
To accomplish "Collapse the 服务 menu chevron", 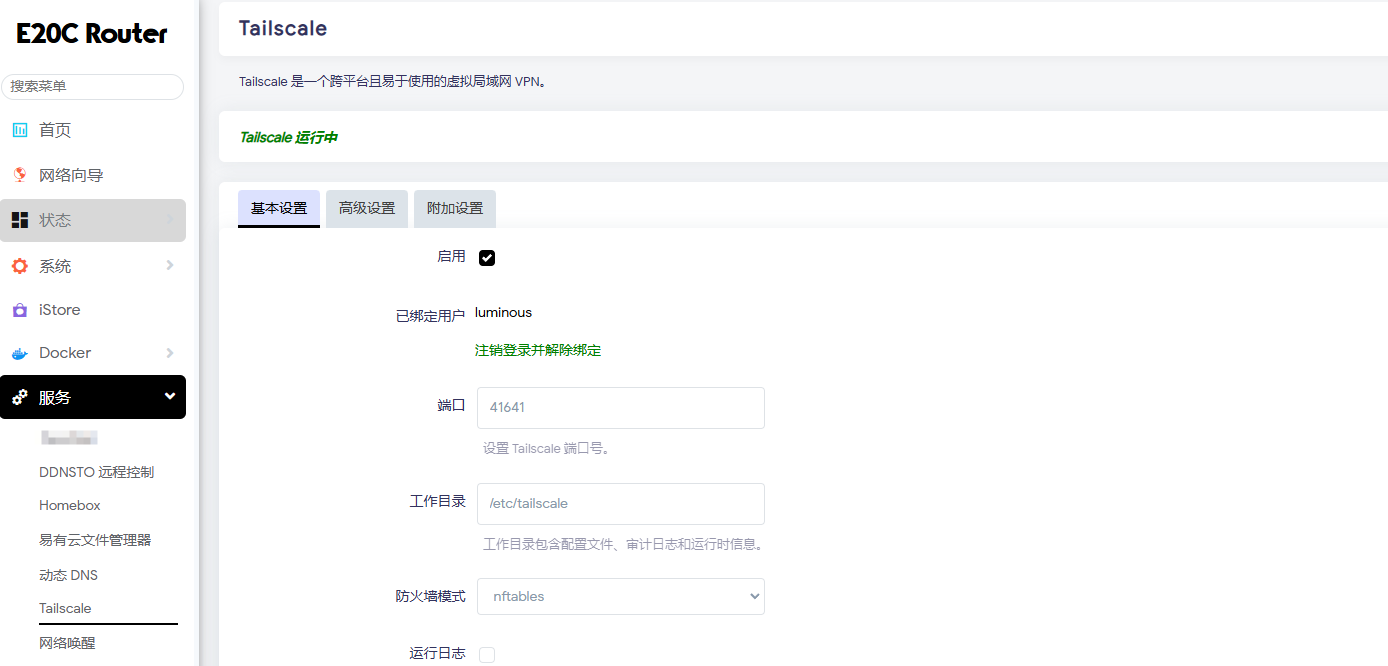I will tap(170, 397).
